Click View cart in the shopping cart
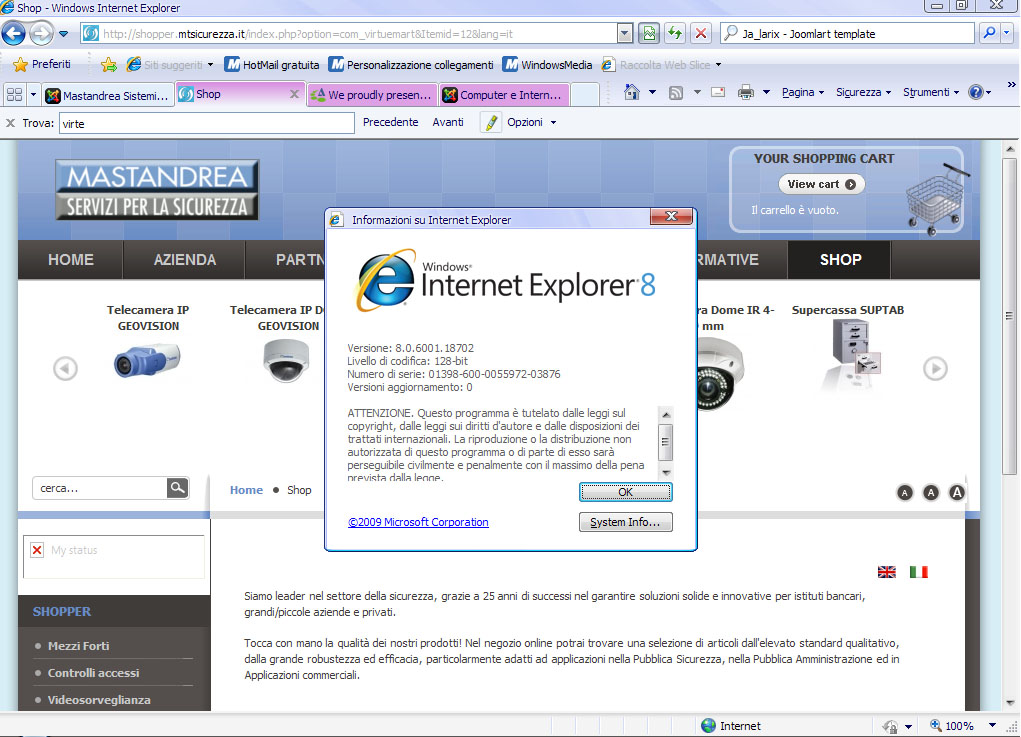This screenshot has width=1021, height=737. point(822,184)
